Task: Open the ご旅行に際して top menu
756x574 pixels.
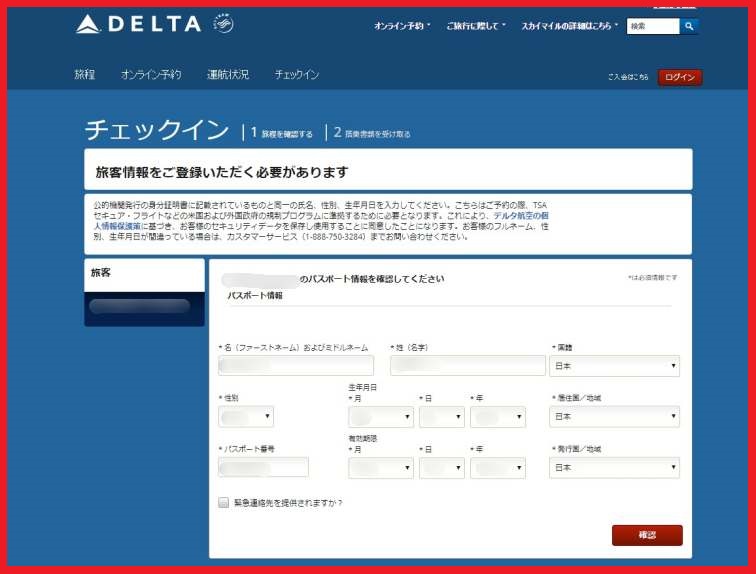Action: [475, 26]
